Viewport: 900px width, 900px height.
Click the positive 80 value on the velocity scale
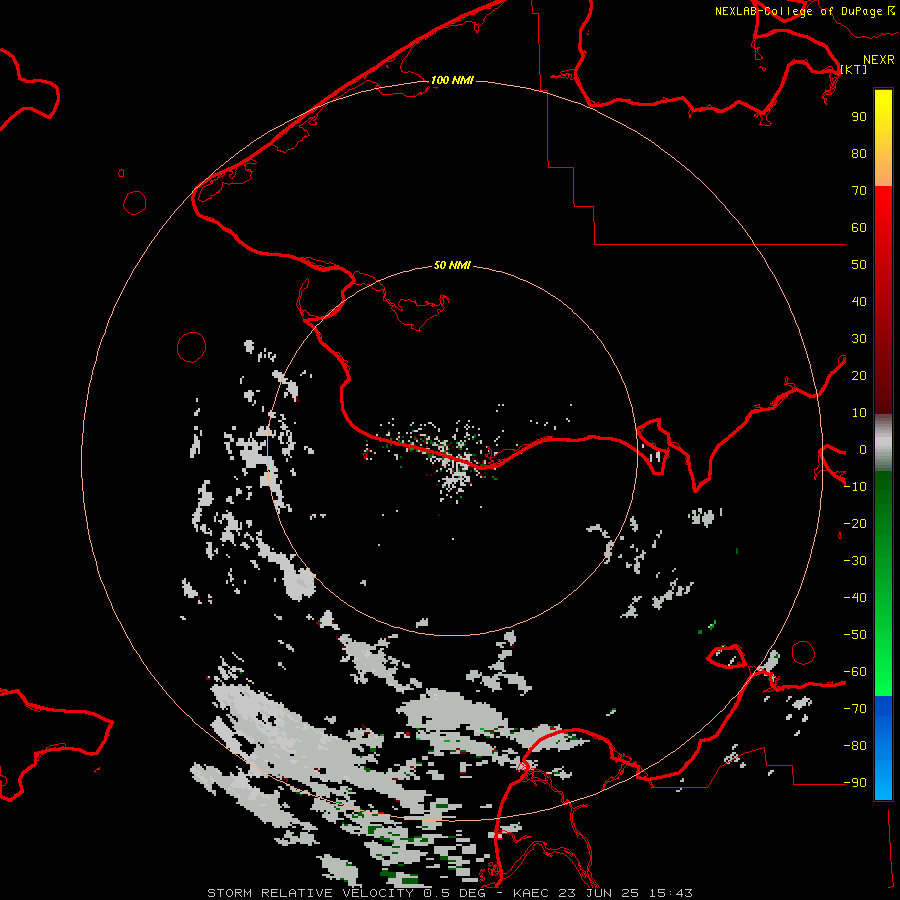click(x=859, y=154)
